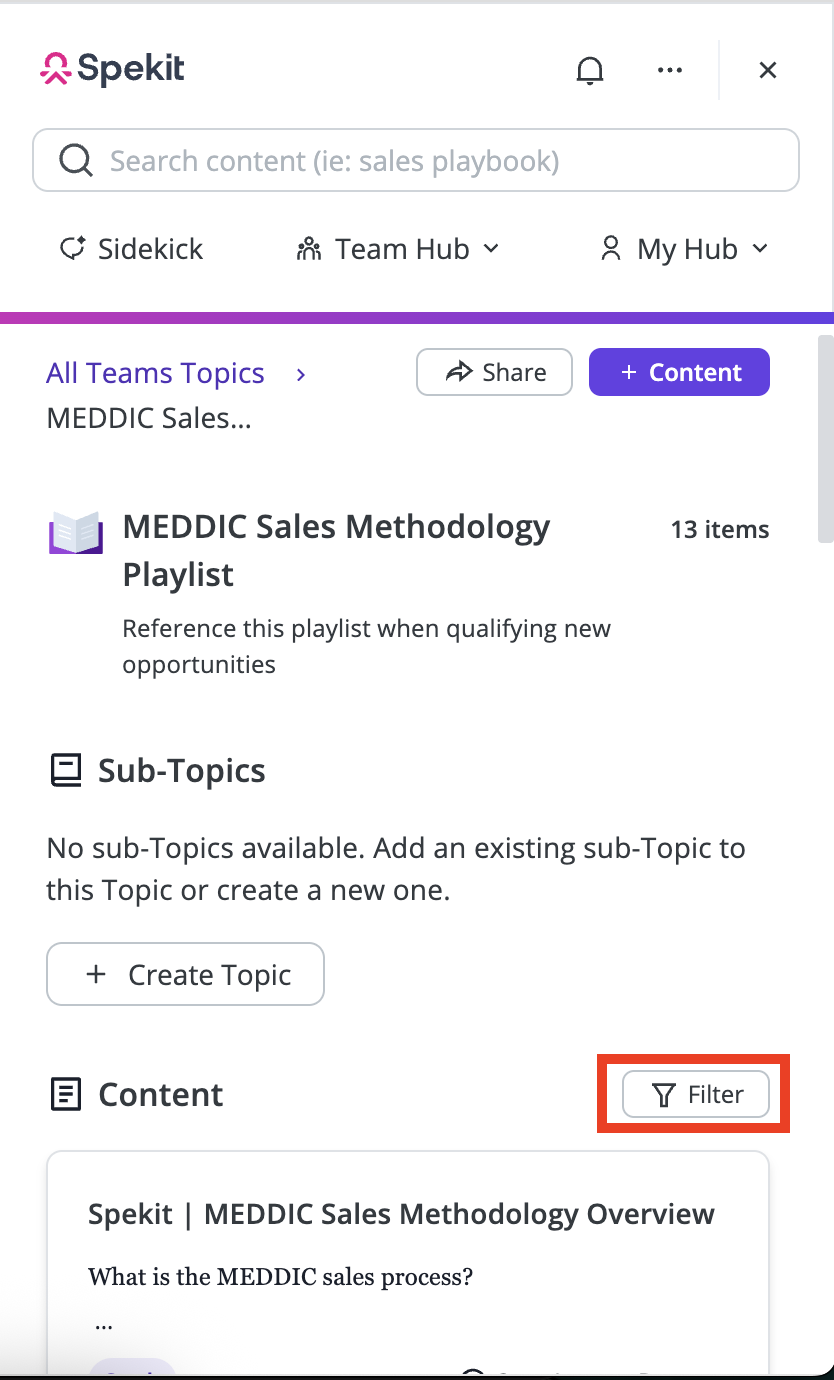Viewport: 834px width, 1380px height.
Task: Click the Content section heading icon
Action: tap(66, 1094)
